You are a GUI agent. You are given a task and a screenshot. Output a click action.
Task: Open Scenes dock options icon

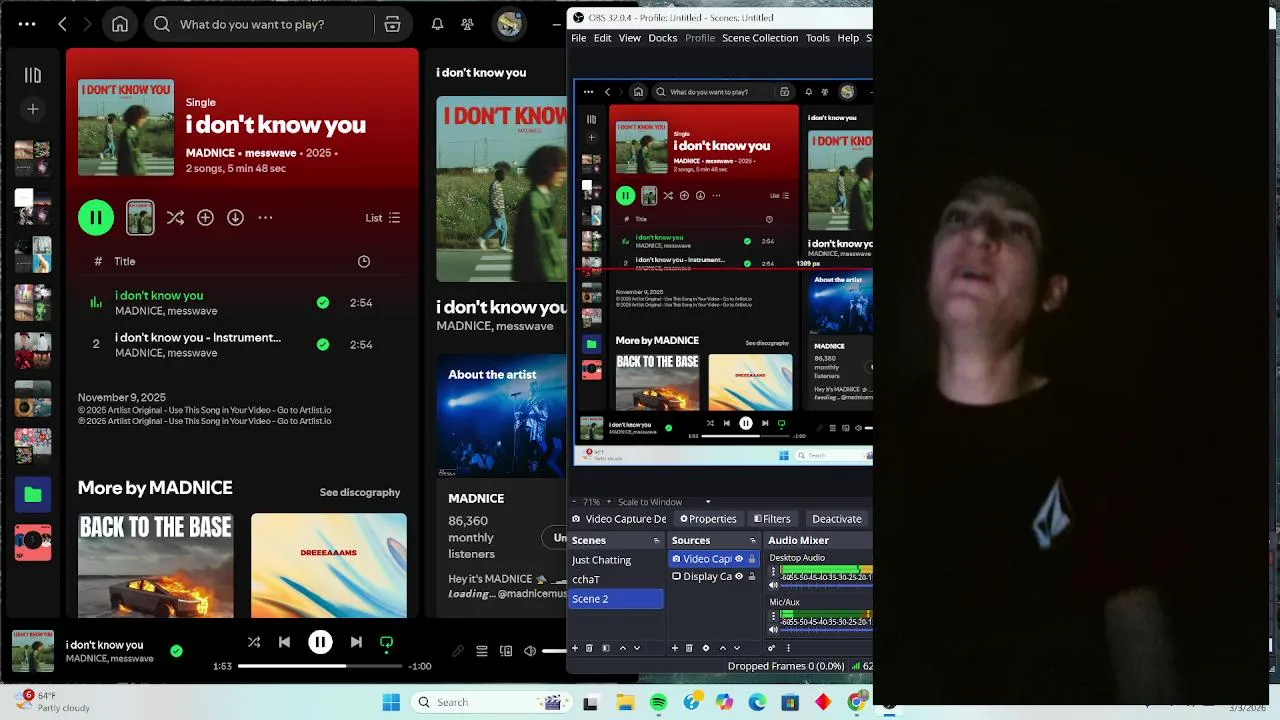click(657, 540)
